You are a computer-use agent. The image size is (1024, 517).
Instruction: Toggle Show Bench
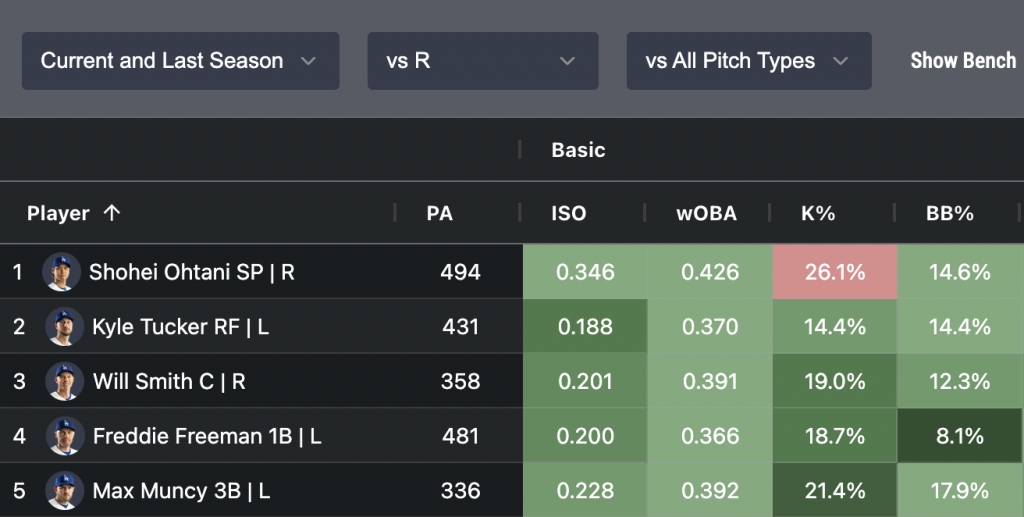coord(962,61)
